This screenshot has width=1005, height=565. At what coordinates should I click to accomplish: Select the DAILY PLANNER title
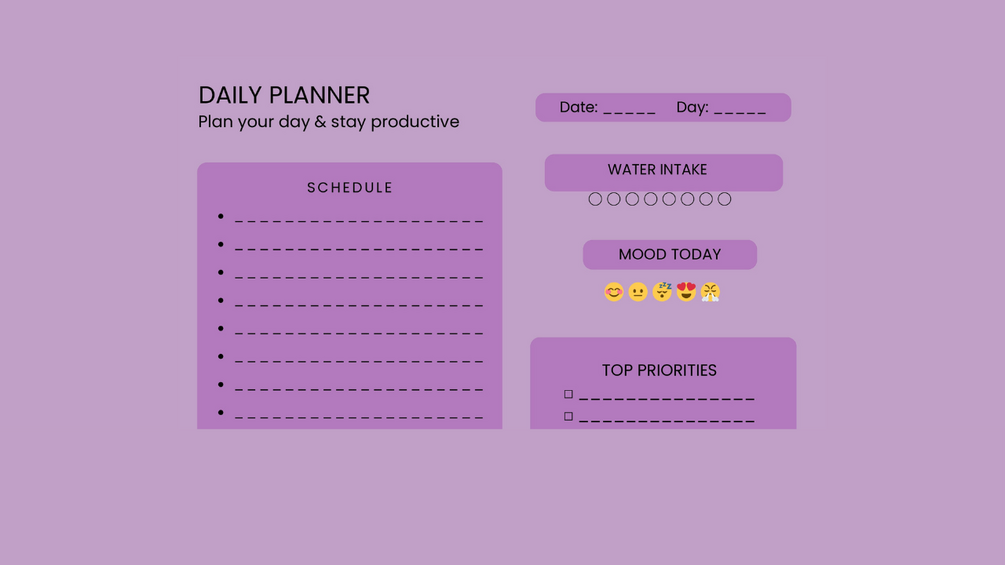[x=284, y=95]
